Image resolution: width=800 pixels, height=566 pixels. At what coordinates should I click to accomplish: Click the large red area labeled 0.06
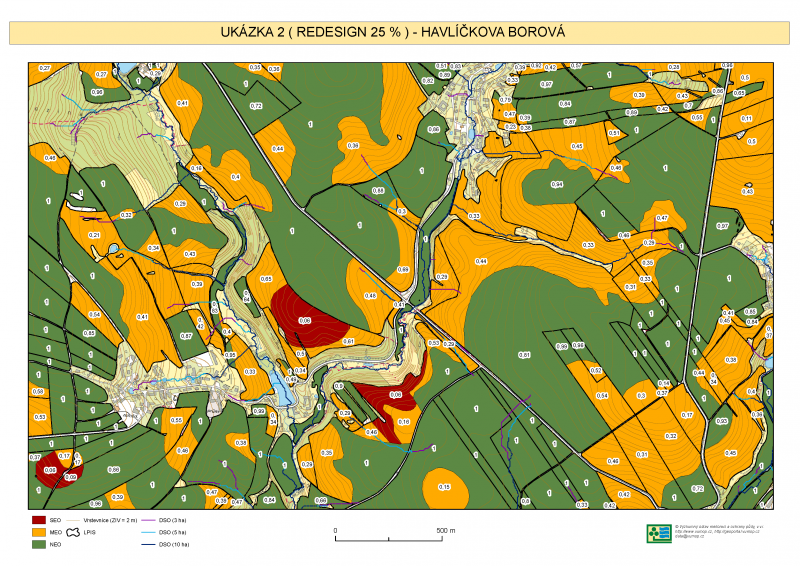(x=304, y=319)
